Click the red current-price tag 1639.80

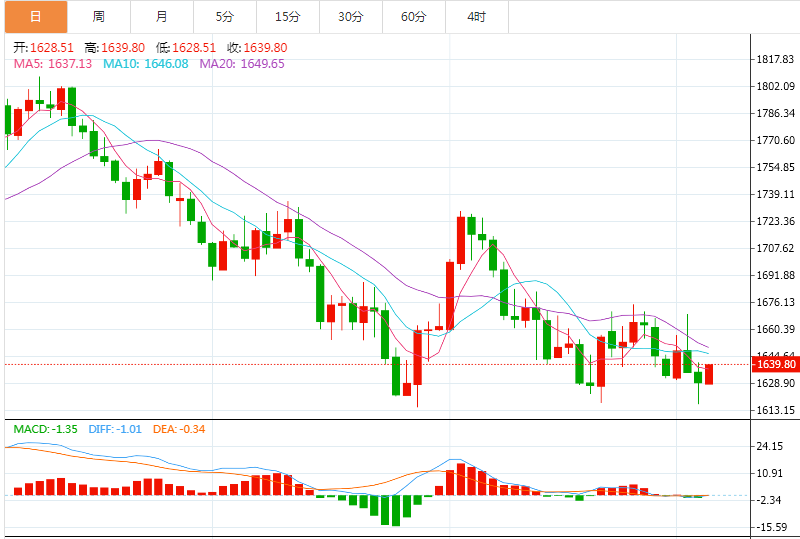pyautogui.click(x=776, y=364)
